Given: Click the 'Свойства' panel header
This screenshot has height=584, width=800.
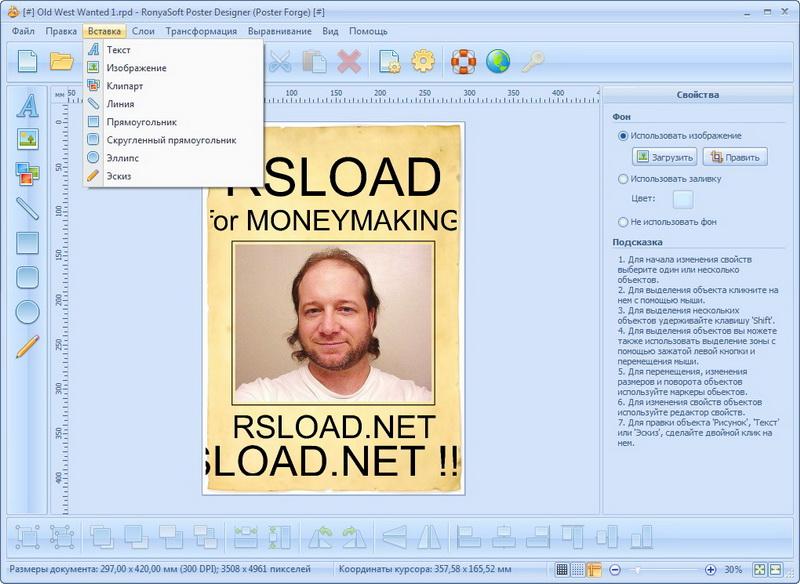Looking at the screenshot, I should point(697,94).
